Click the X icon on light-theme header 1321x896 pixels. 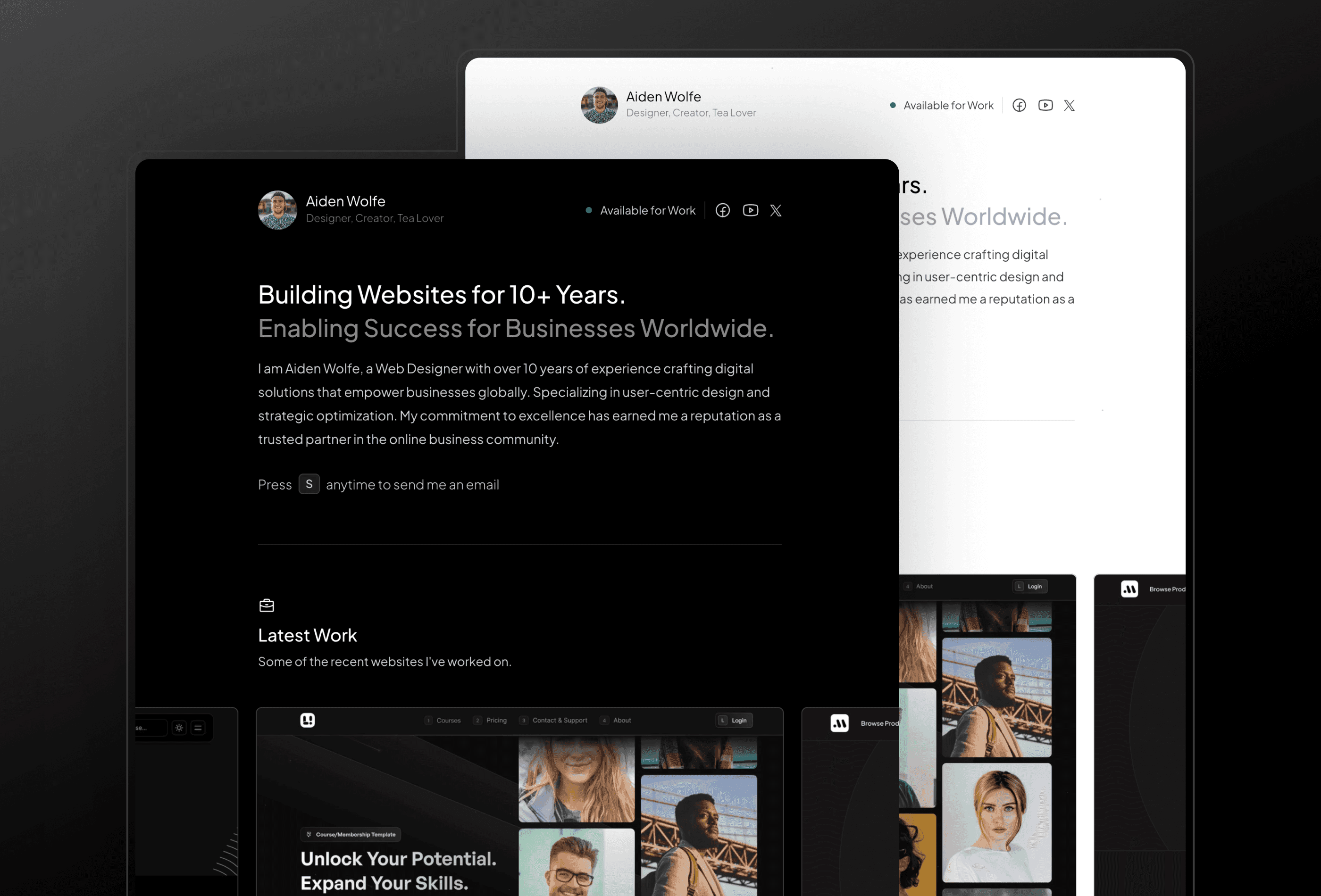point(1069,105)
